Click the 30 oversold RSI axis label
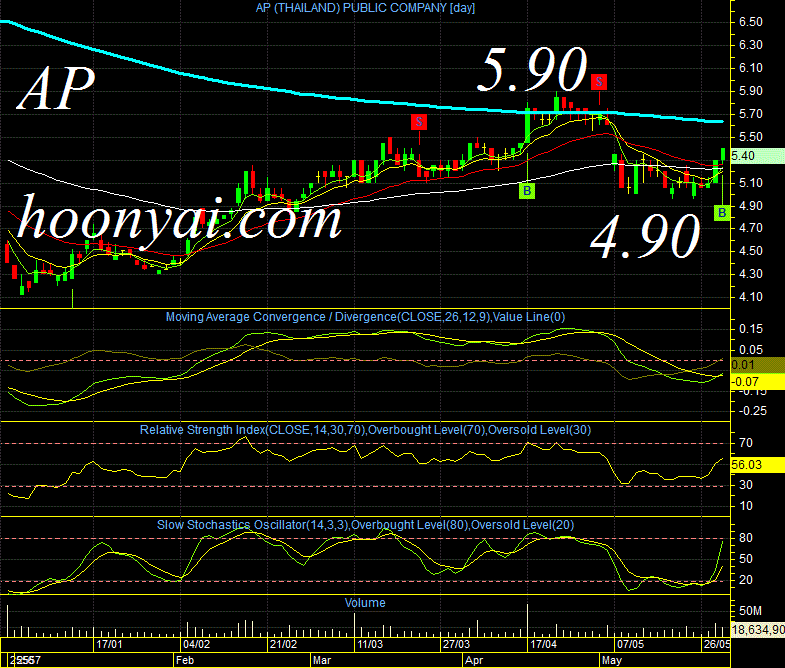Screen dimensions: 785x668 tap(745, 485)
